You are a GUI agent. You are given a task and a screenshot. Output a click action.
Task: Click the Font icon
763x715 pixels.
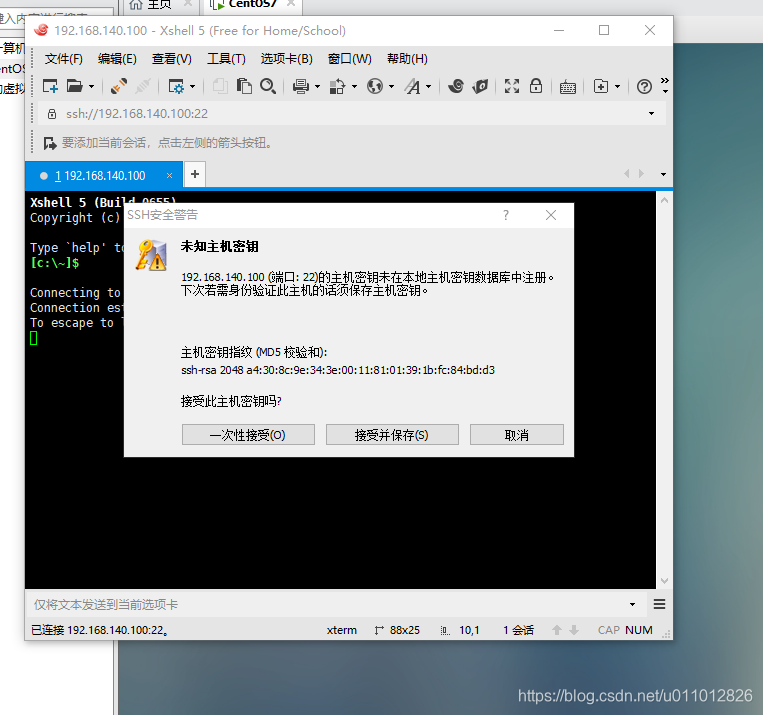413,86
